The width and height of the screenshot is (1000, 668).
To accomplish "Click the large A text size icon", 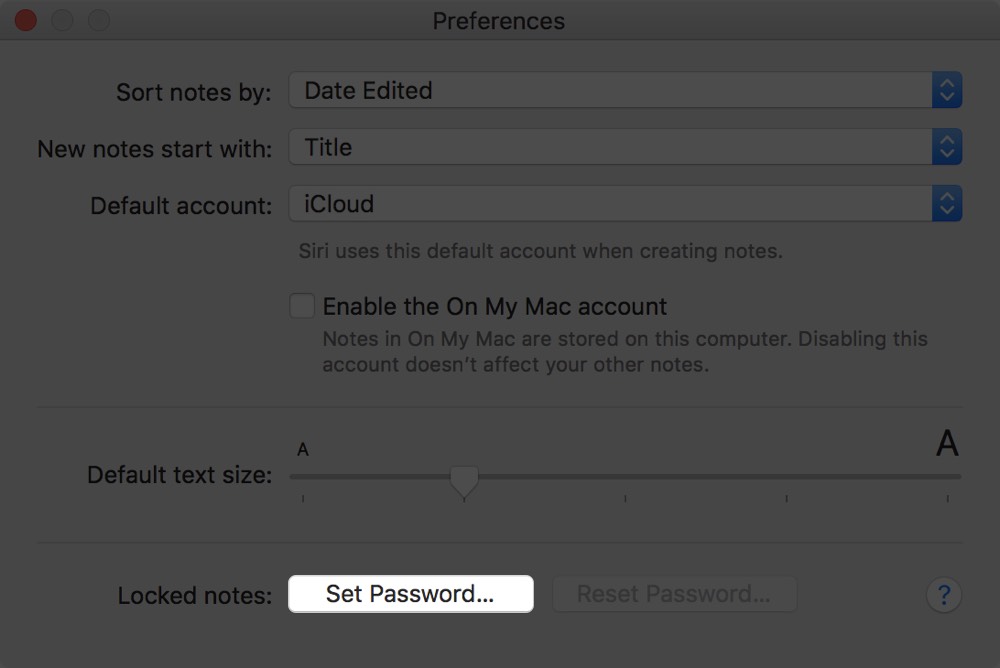I will pyautogui.click(x=946, y=442).
